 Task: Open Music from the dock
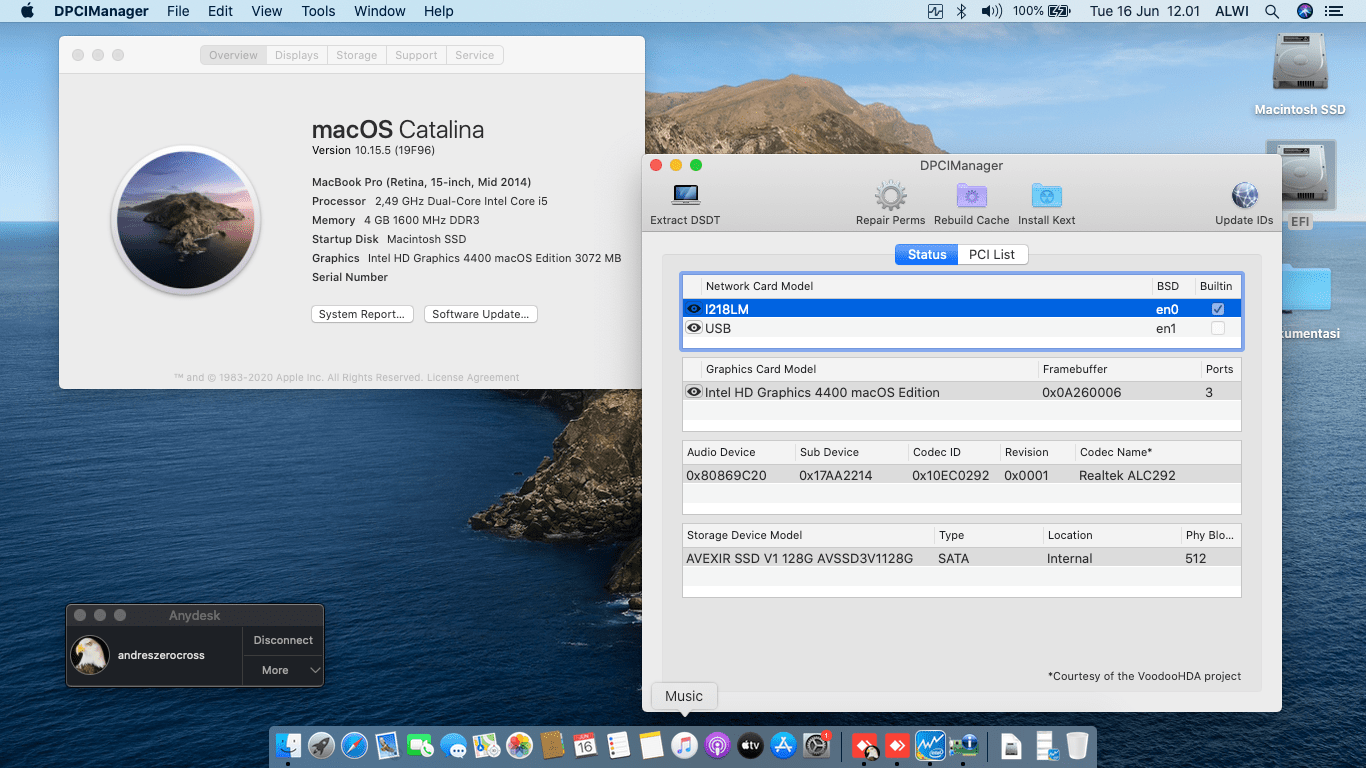click(684, 745)
